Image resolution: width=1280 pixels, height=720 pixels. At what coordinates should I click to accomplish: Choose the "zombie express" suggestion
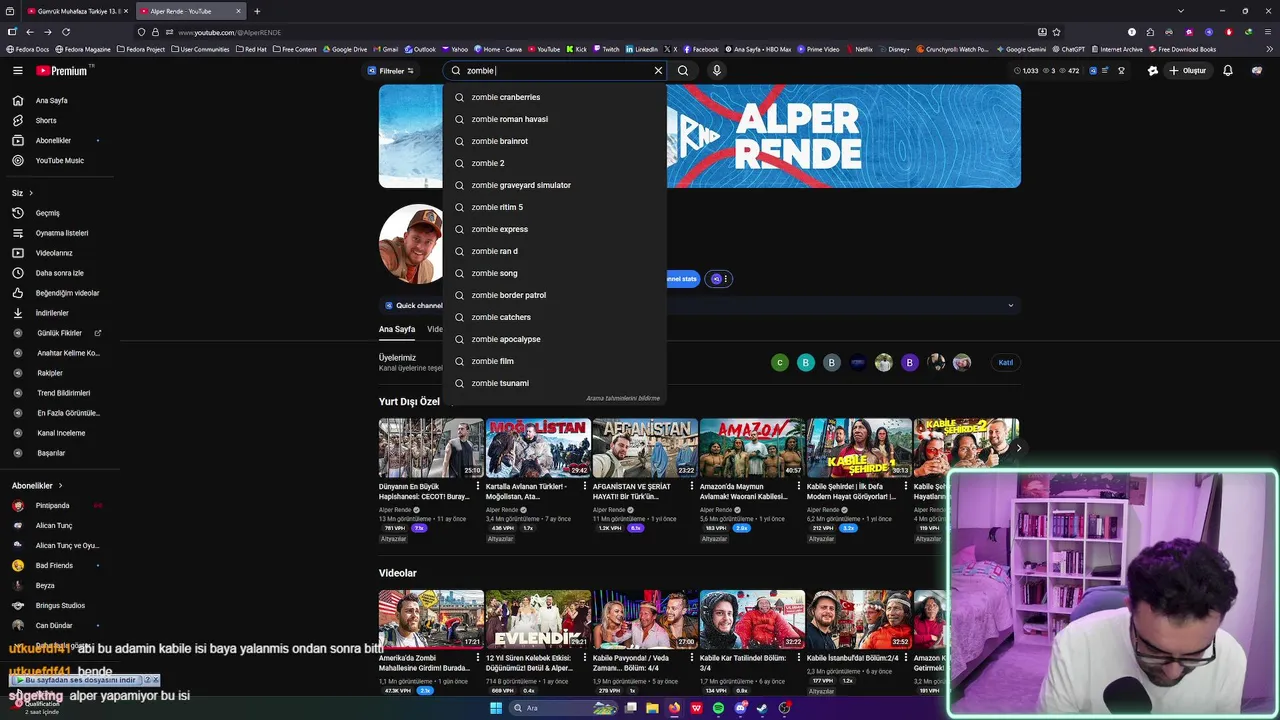[555, 229]
